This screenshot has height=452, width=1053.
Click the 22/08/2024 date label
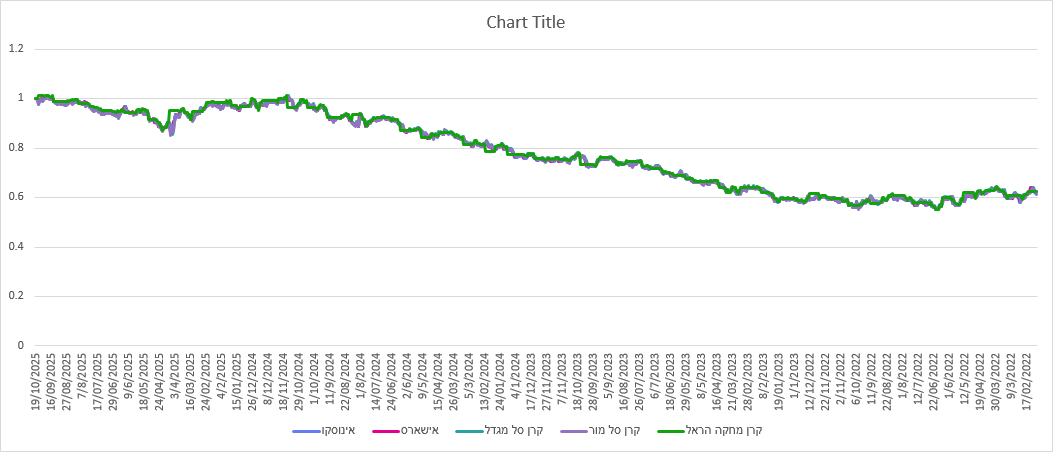[x=346, y=381]
